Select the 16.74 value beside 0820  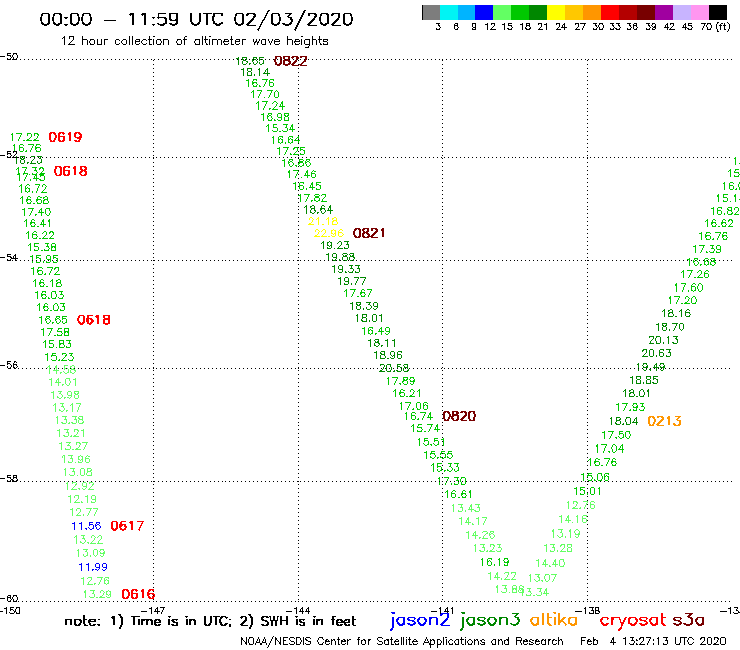tap(419, 416)
